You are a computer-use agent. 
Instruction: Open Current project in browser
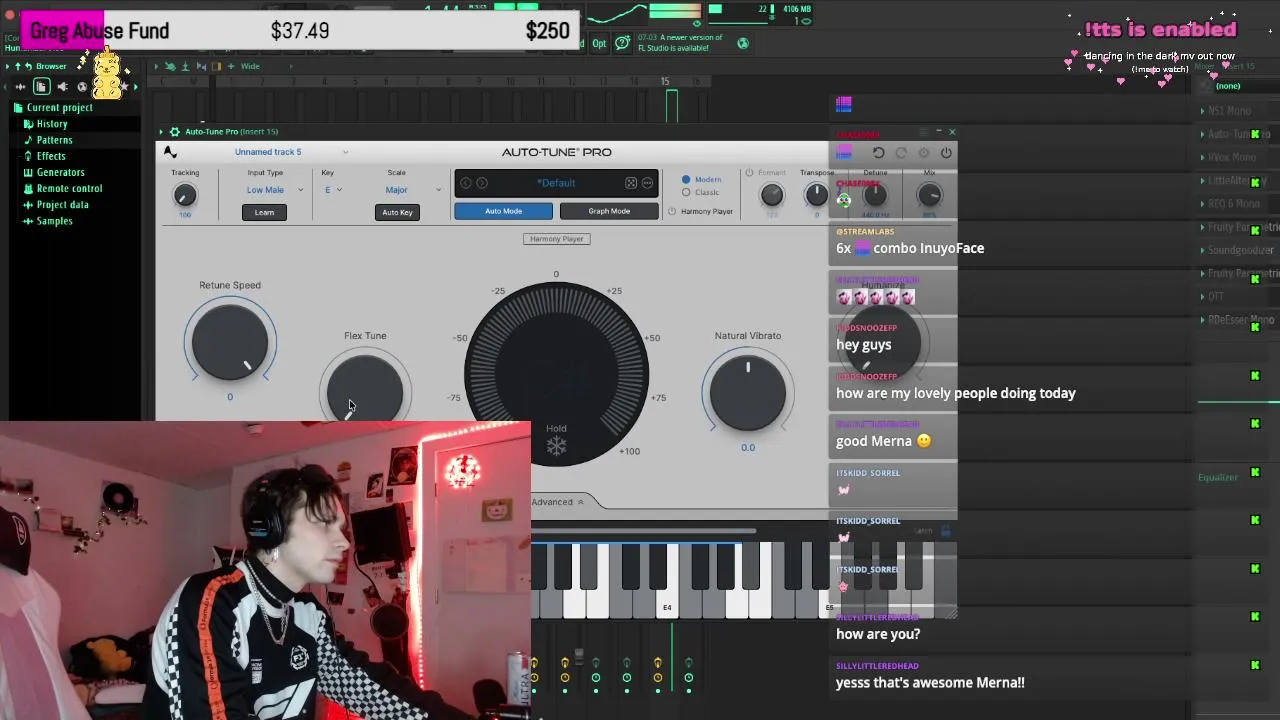pyautogui.click(x=59, y=108)
